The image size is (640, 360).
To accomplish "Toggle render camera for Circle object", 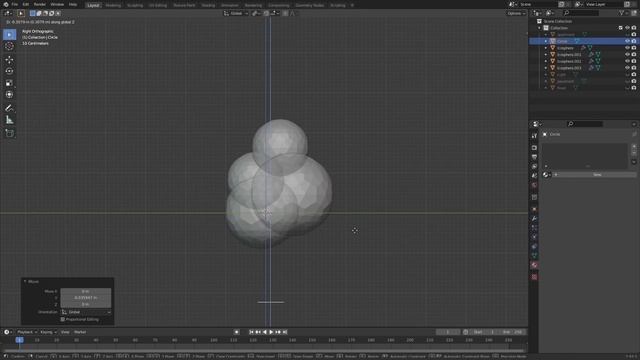I will (x=634, y=41).
